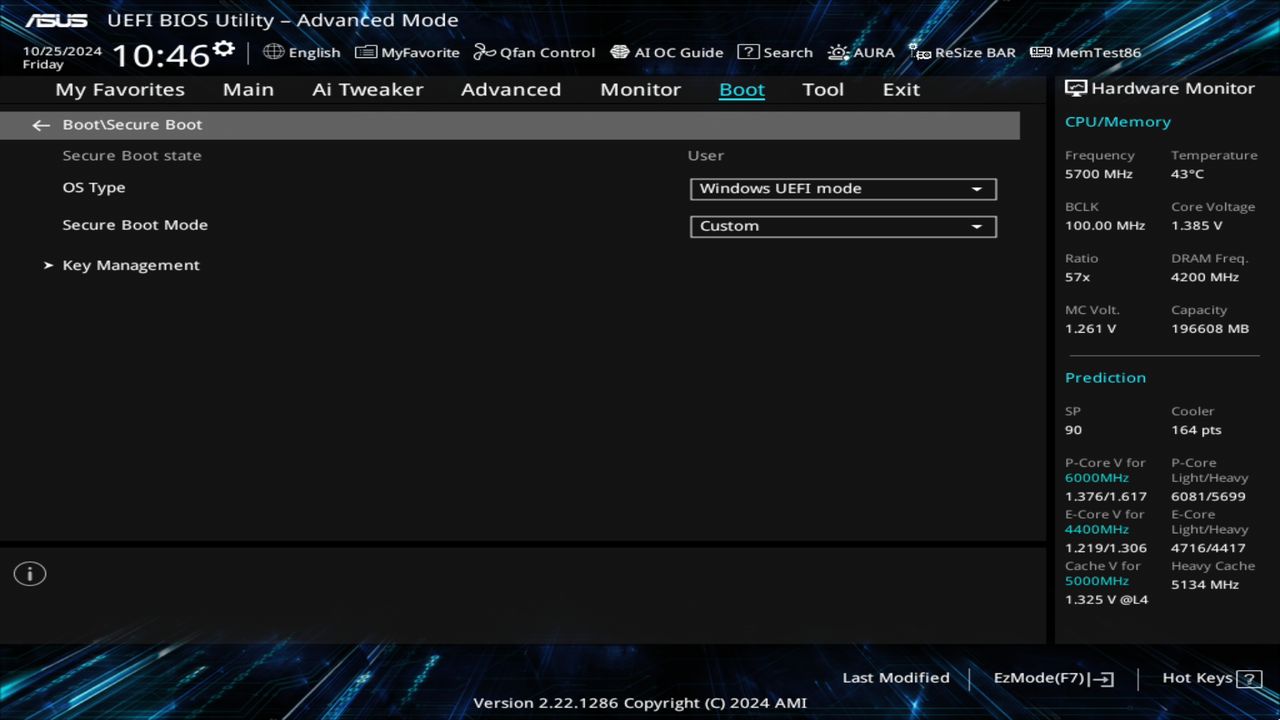Switch to EzMode via the F7 button
This screenshot has height=720, width=1280.
[1052, 677]
